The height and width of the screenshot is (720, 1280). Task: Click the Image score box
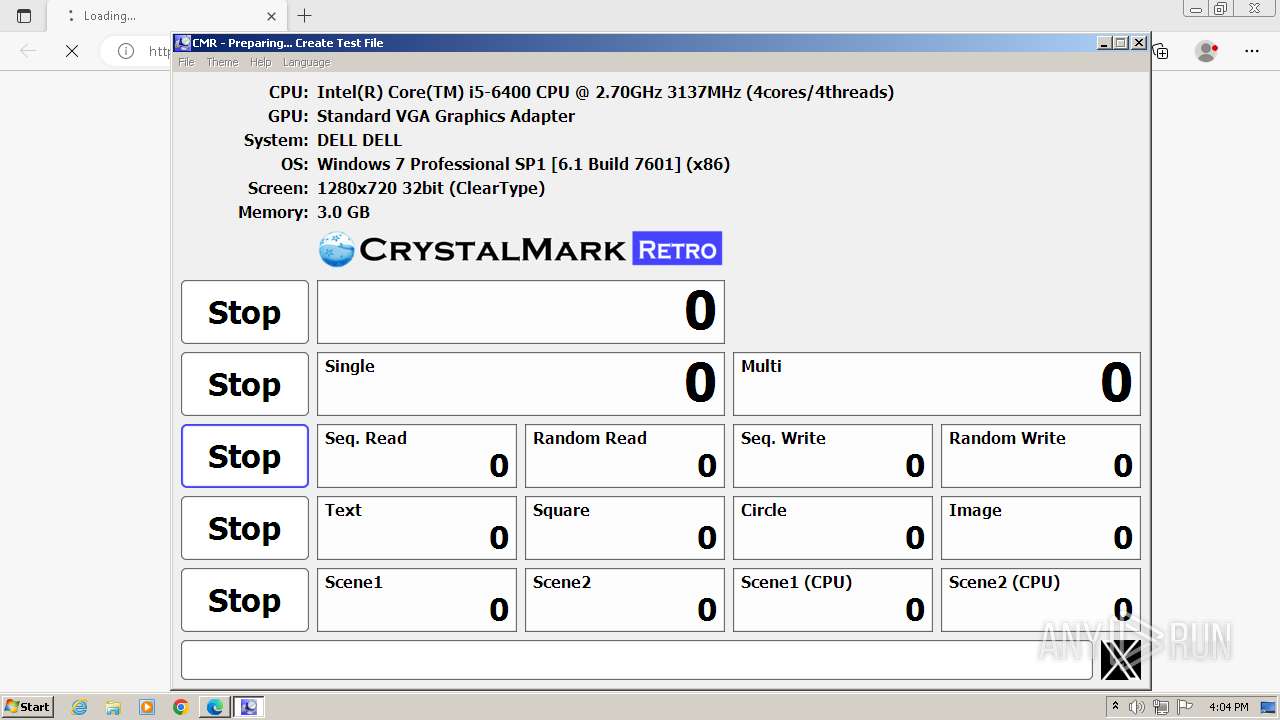pos(1041,528)
